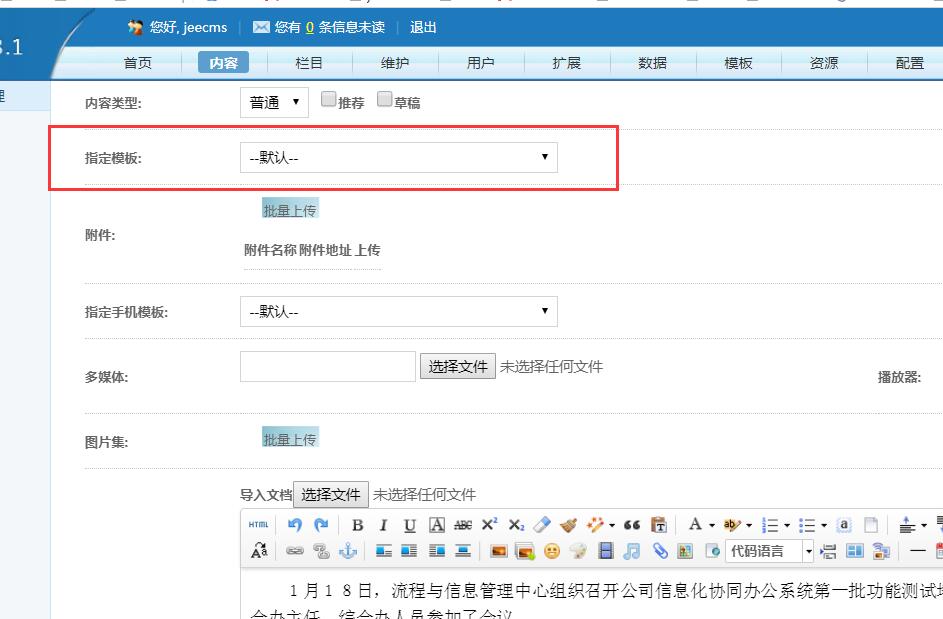Viewport: 943px width, 619px height.
Task: Apply character border (boxed A)
Action: coord(437,525)
